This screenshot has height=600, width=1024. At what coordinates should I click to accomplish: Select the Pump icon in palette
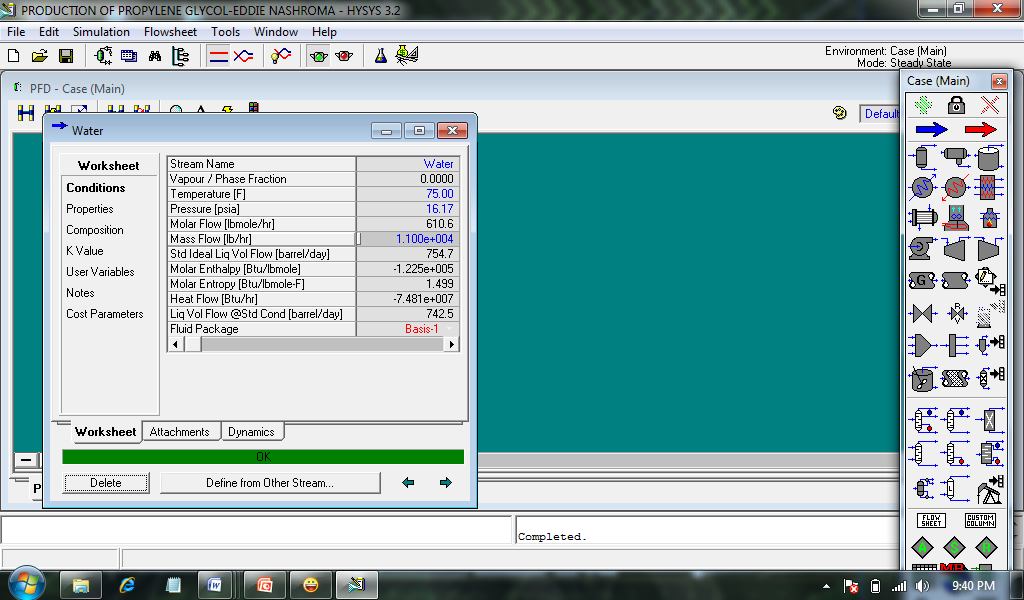pos(921,249)
